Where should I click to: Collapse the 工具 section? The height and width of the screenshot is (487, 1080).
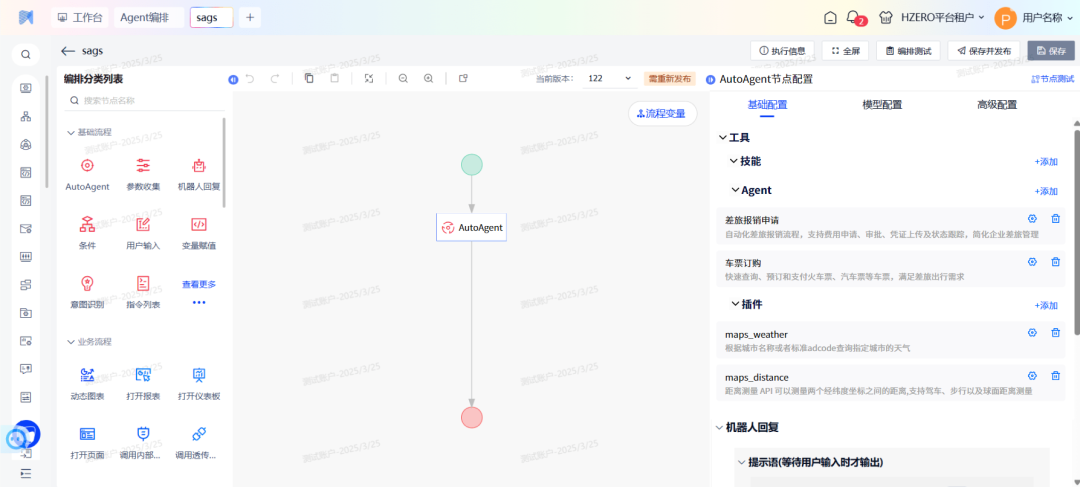(x=723, y=138)
